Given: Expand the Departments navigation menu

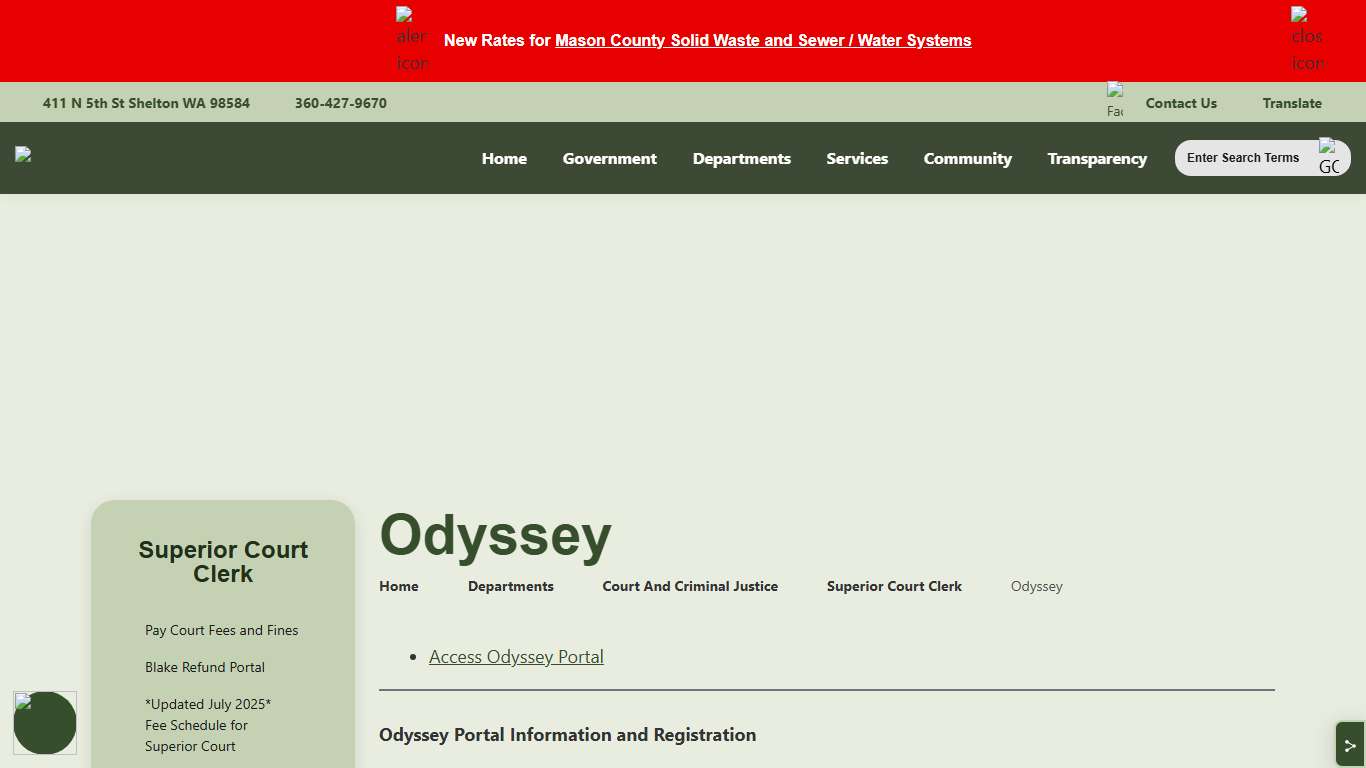Looking at the screenshot, I should (741, 158).
